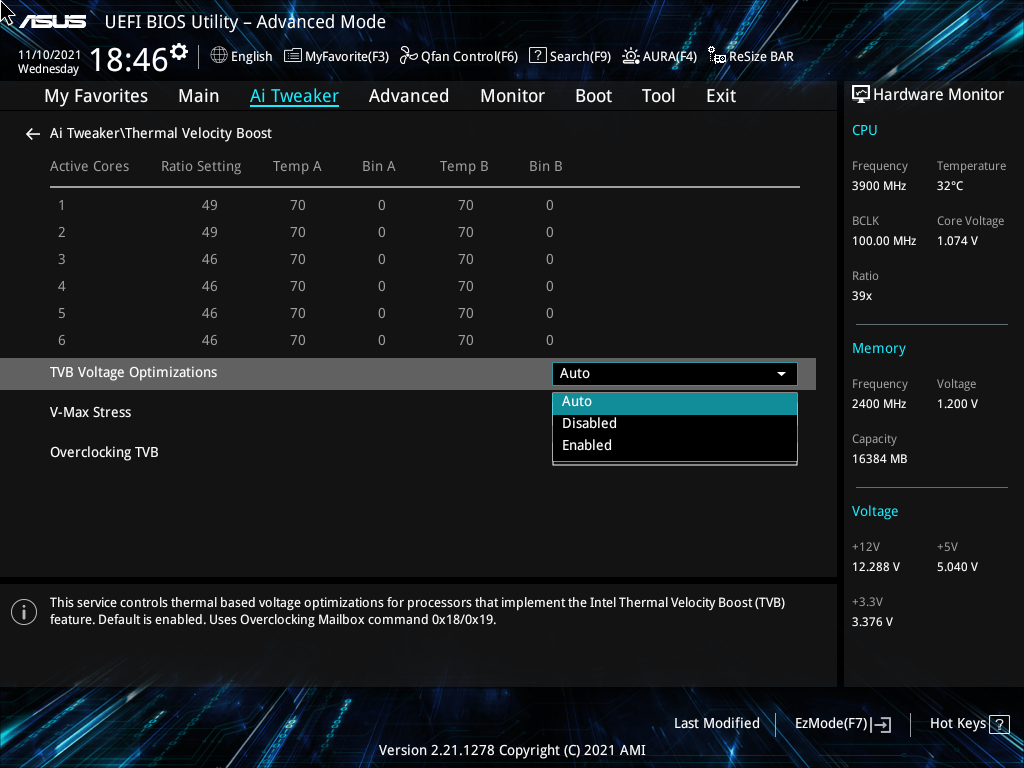
Task: Click the Bin A column header
Action: click(x=379, y=167)
